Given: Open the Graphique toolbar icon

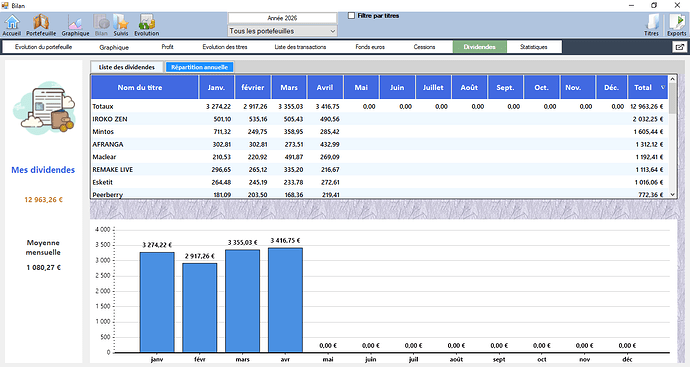Looking at the screenshot, I should 75,25.
